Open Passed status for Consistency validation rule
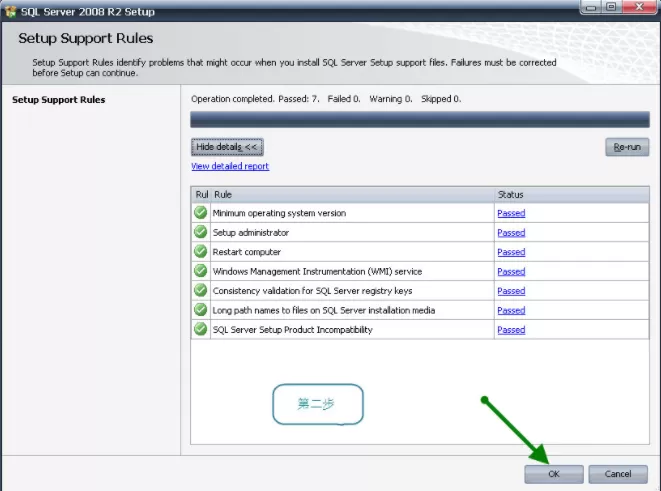661x491 pixels. (511, 291)
